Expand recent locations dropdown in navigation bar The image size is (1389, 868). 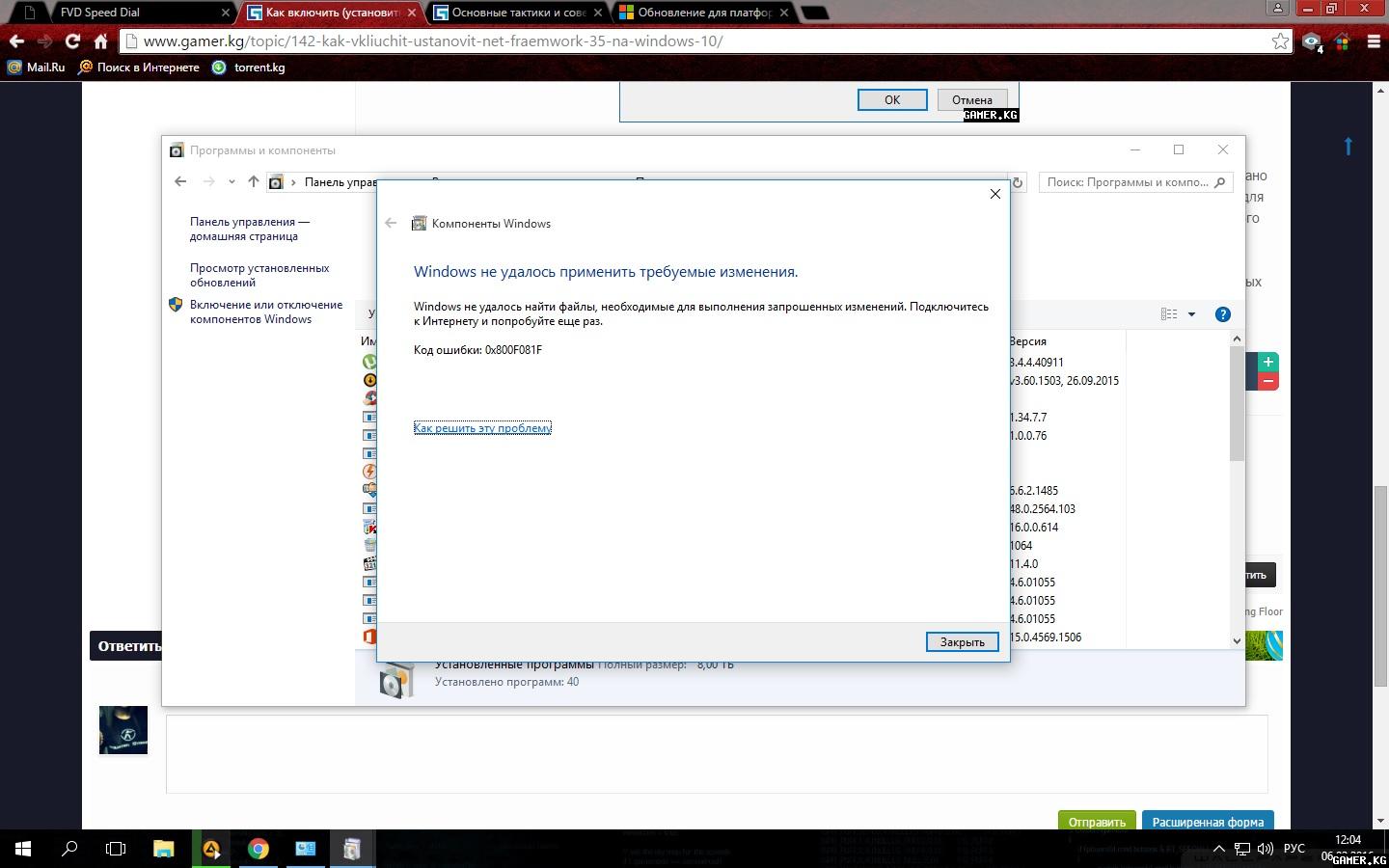click(231, 181)
